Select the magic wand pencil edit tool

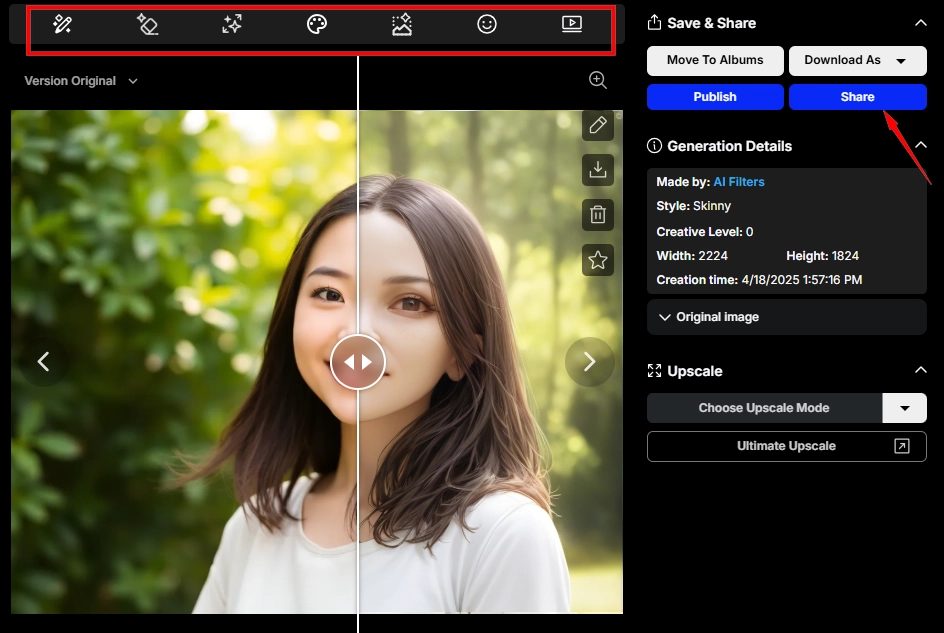(62, 25)
